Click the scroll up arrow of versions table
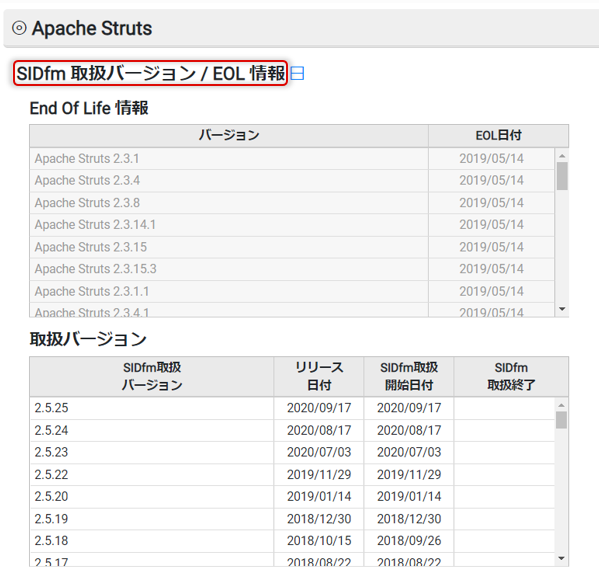This screenshot has height=579, width=599. click(x=561, y=405)
